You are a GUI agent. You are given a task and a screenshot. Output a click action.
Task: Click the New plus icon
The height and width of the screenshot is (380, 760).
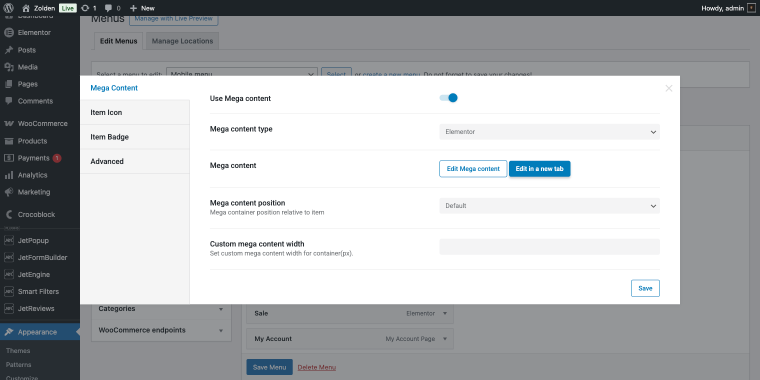pyautogui.click(x=134, y=8)
